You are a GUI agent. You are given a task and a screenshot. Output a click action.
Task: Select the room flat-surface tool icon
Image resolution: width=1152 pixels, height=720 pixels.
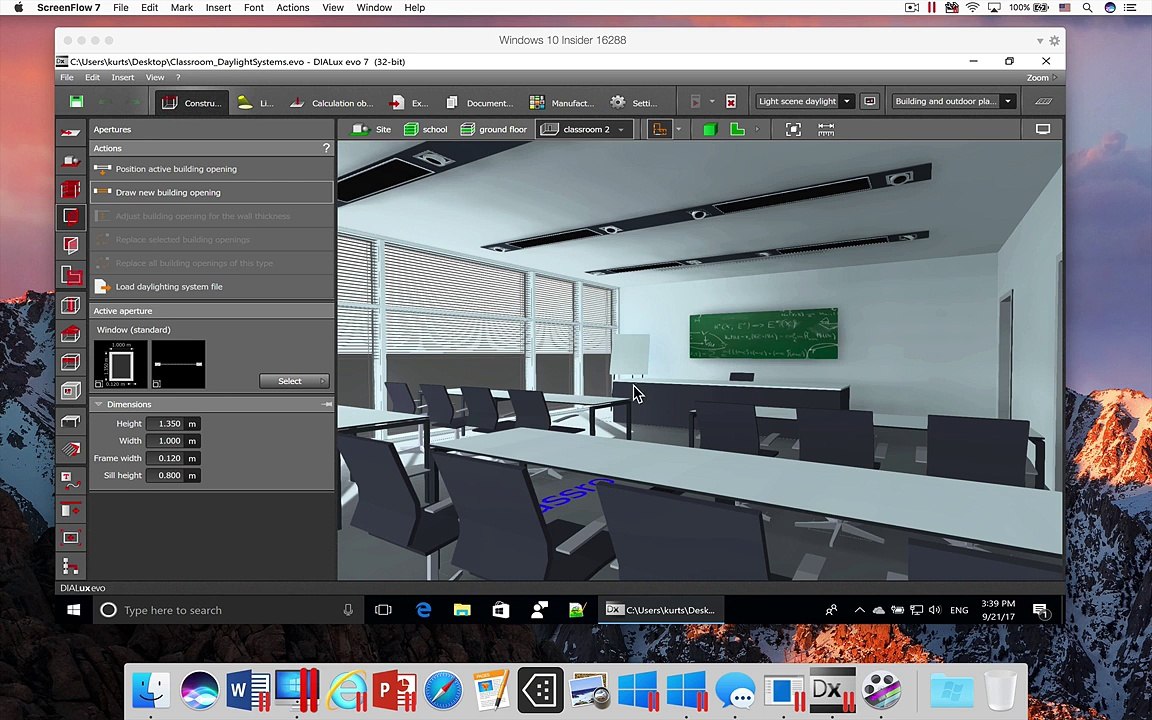click(71, 421)
